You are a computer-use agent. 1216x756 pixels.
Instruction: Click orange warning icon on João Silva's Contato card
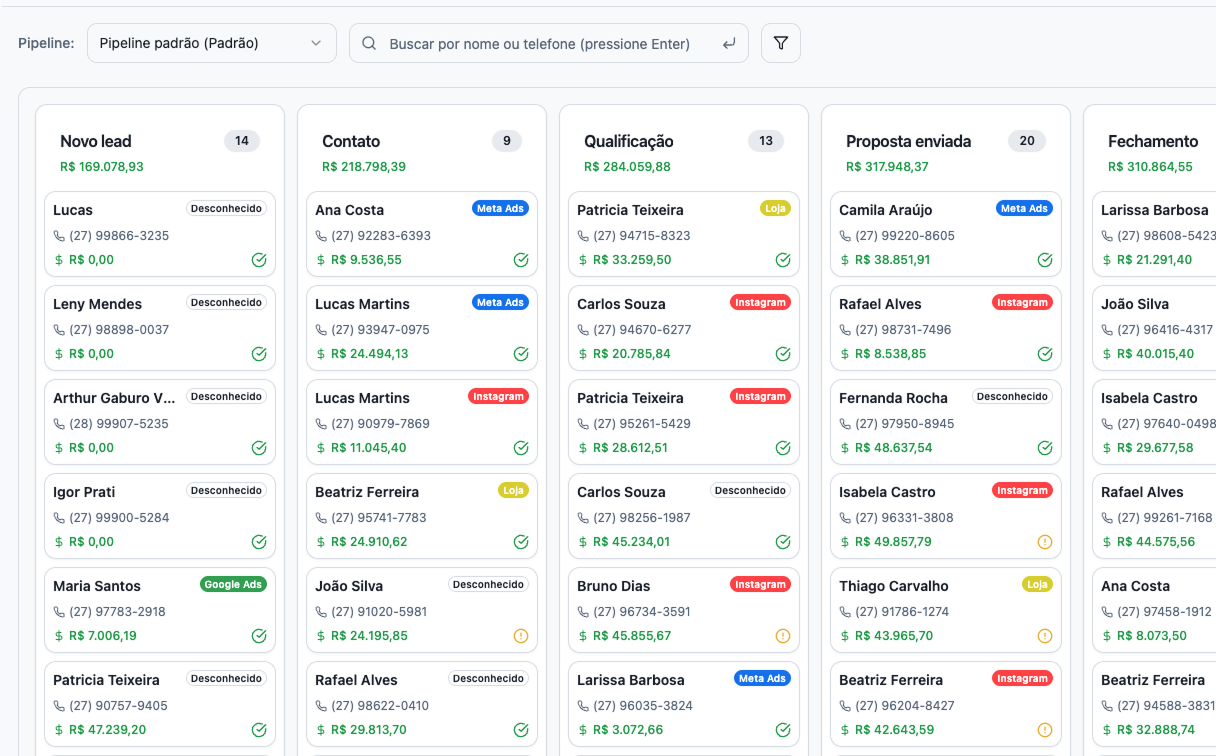point(521,636)
